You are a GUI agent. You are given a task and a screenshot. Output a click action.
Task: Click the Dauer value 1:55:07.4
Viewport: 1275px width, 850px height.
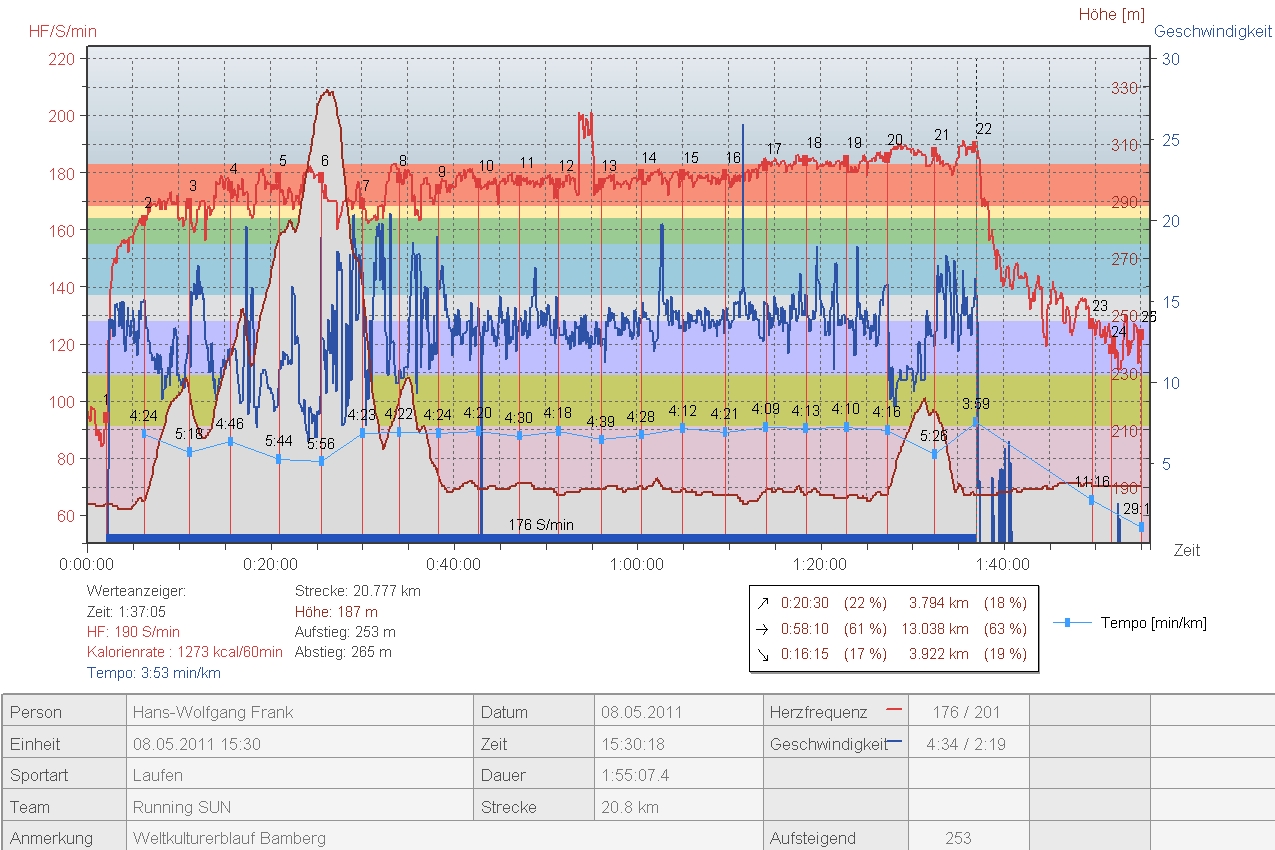[635, 775]
